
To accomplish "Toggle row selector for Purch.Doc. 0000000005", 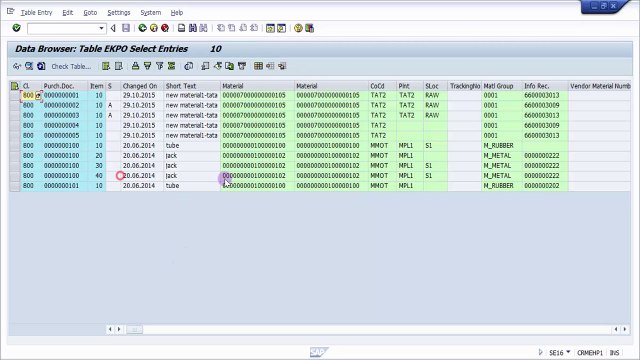I will tap(15, 136).
